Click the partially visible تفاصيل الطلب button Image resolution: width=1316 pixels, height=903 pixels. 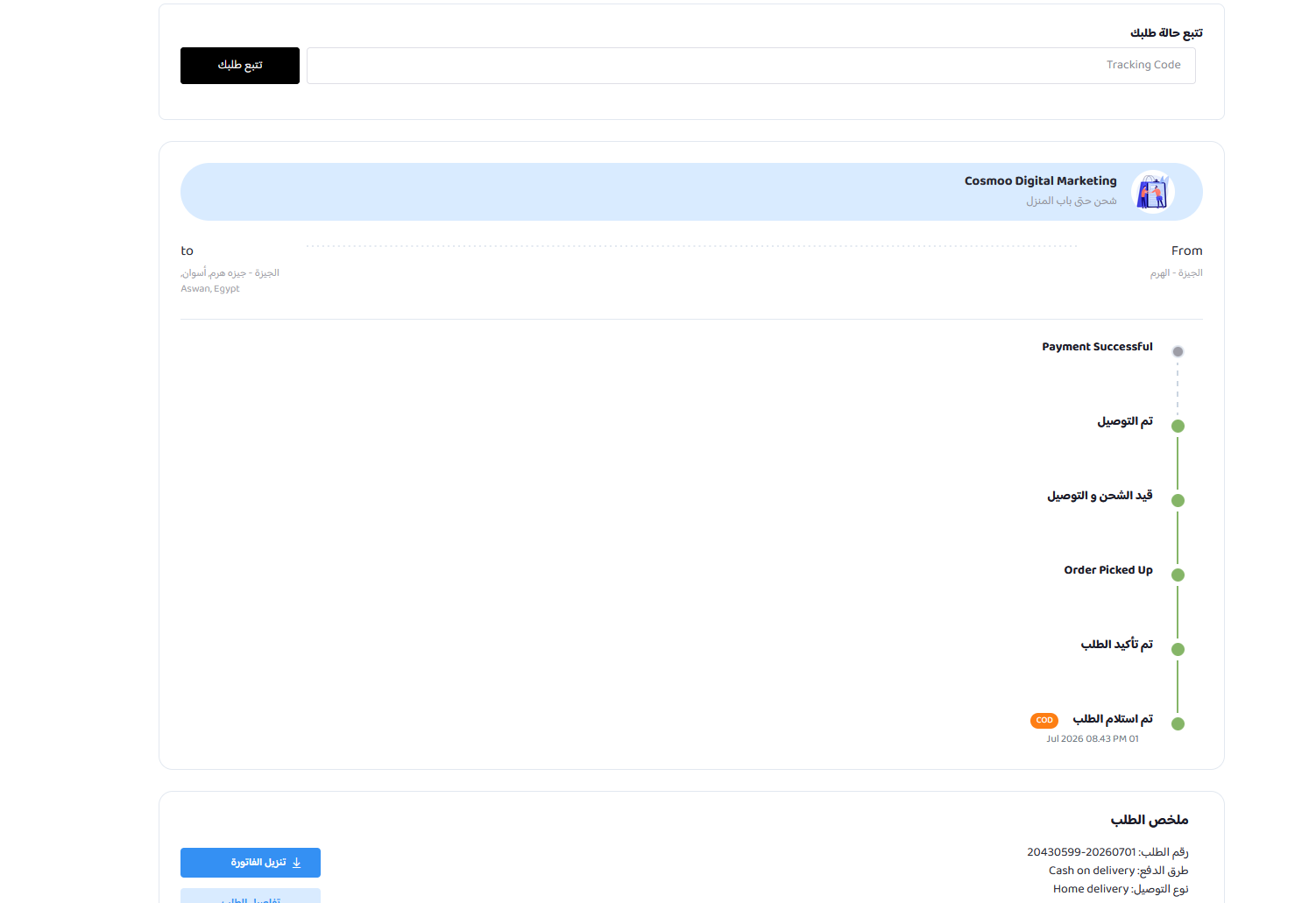tap(251, 896)
